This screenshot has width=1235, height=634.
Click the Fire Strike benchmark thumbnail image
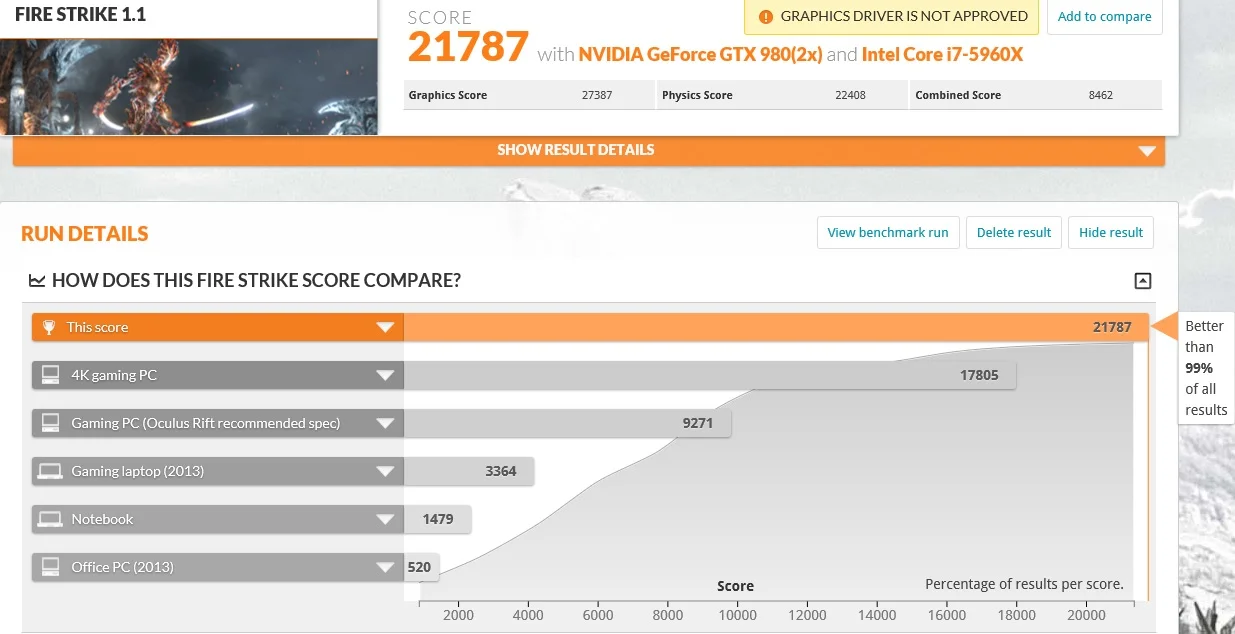[x=189, y=86]
